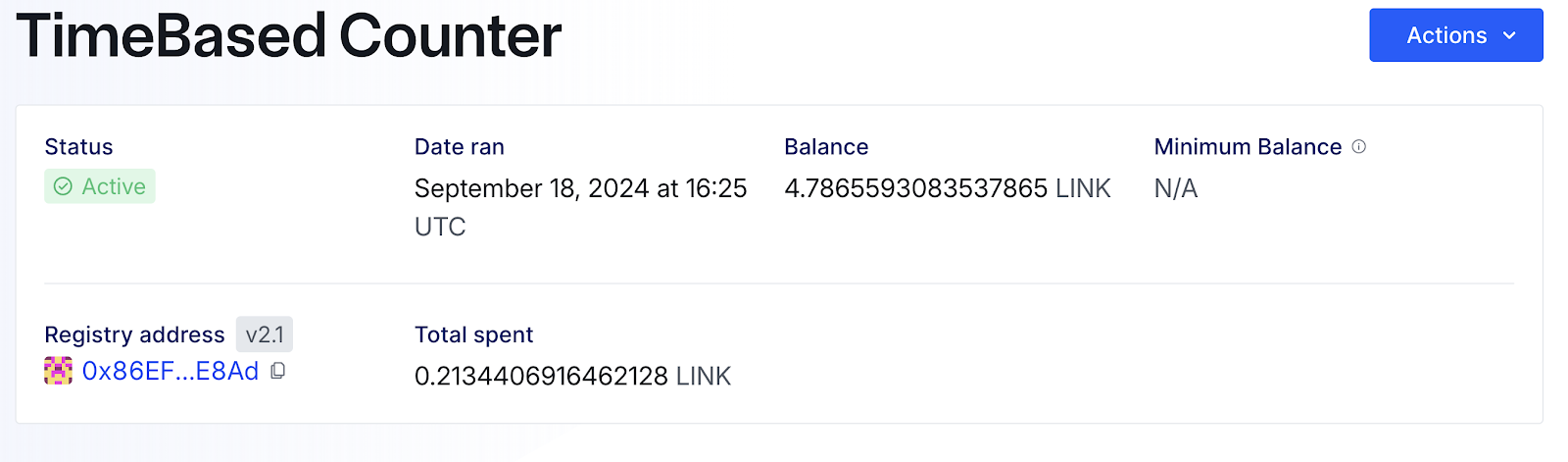1568x462 pixels.
Task: Open the 0x86EF...E8Ad registry address link
Action: point(171,371)
